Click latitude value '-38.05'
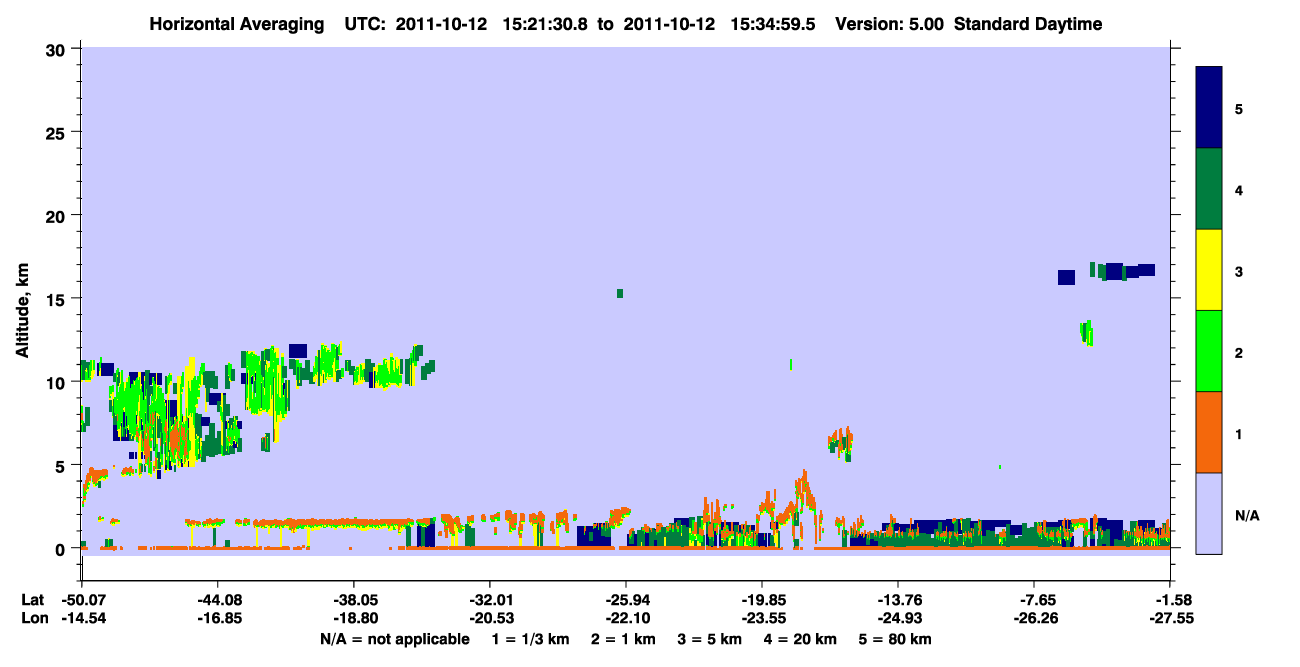Image resolution: width=1300 pixels, height=667 pixels. click(x=353, y=600)
